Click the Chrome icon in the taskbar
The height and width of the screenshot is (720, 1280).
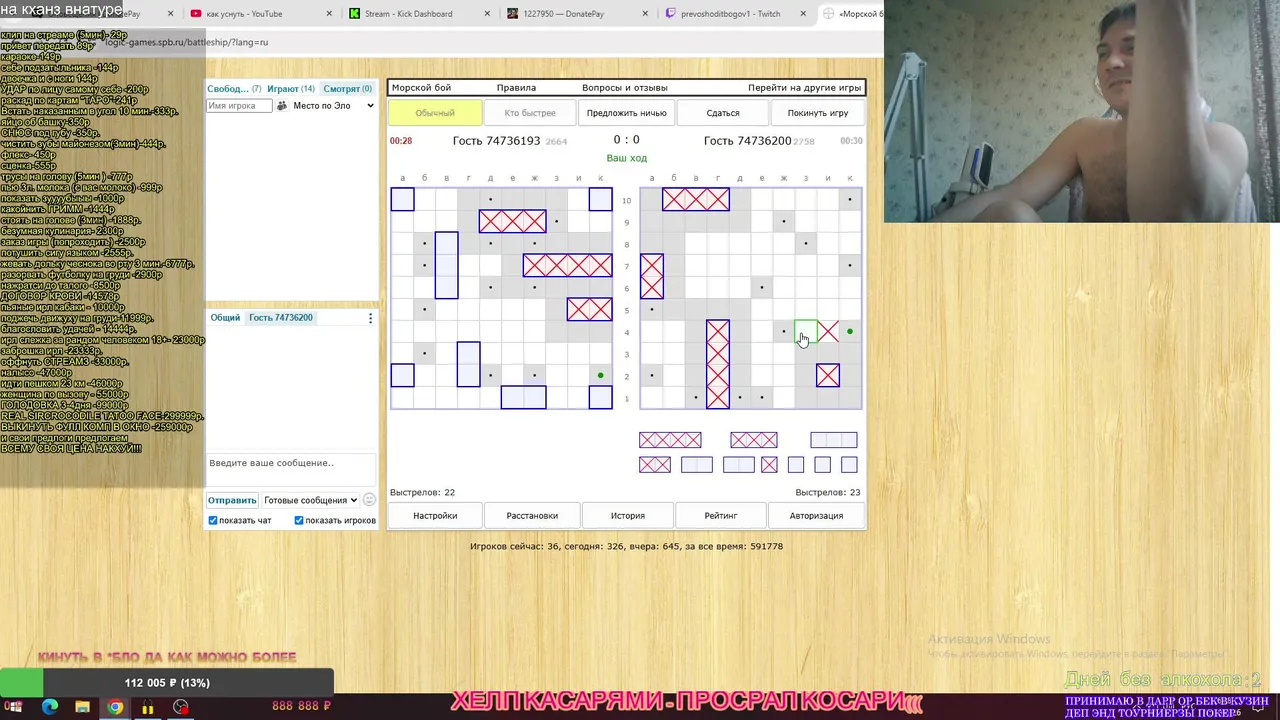coord(116,707)
